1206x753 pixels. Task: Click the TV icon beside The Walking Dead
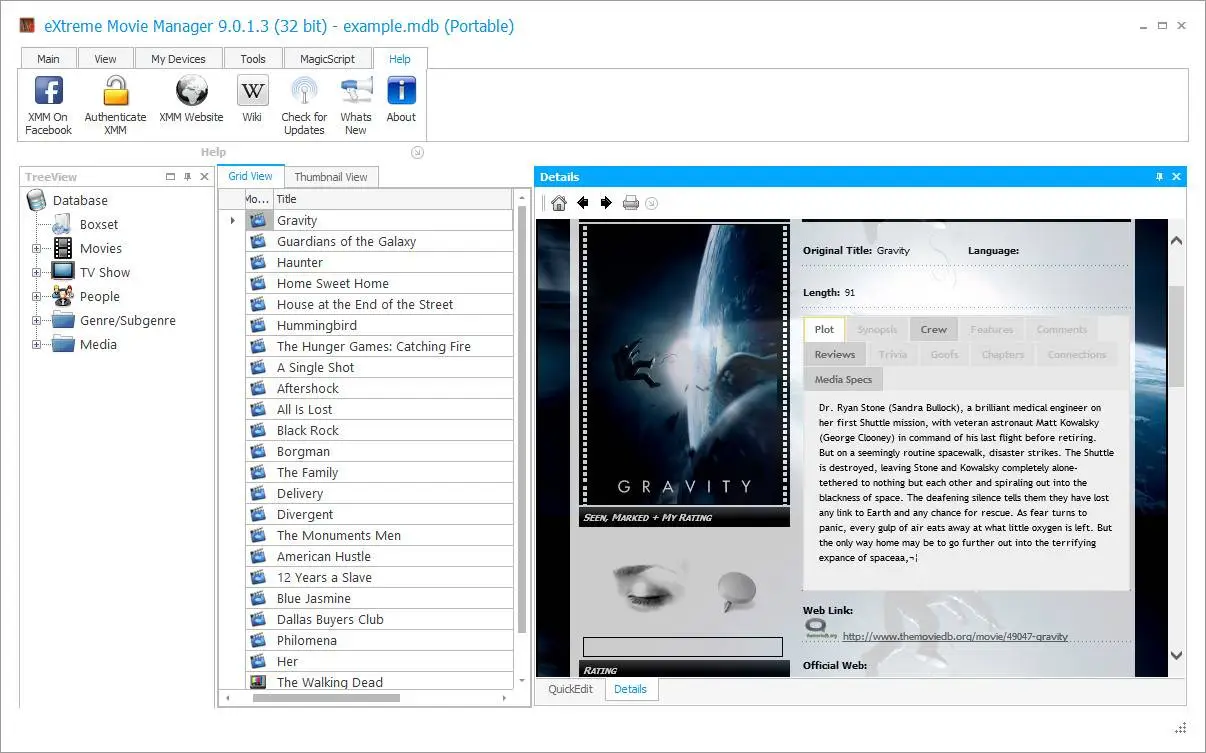pos(258,682)
